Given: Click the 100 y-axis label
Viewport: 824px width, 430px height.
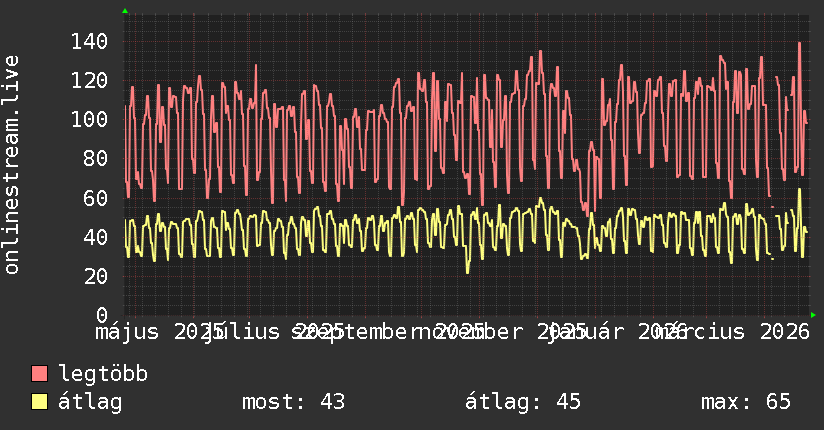Looking at the screenshot, I should [89, 119].
